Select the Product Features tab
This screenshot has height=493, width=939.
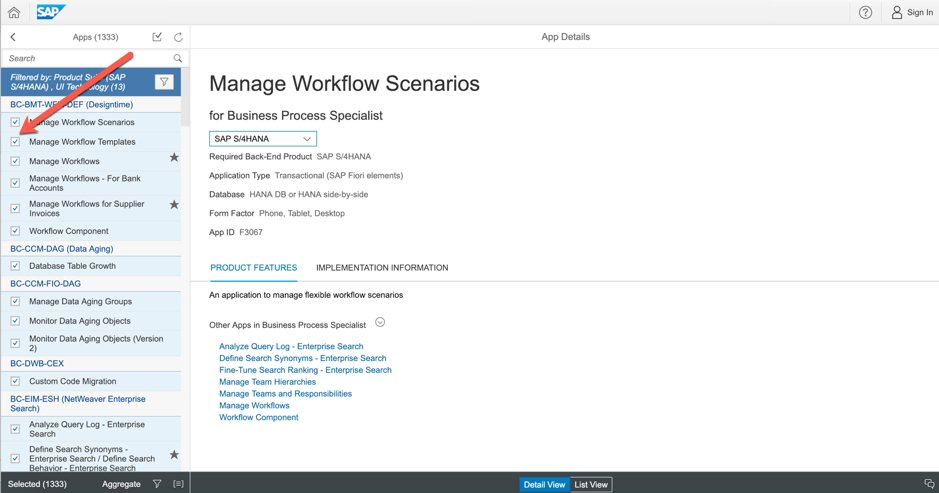[253, 268]
